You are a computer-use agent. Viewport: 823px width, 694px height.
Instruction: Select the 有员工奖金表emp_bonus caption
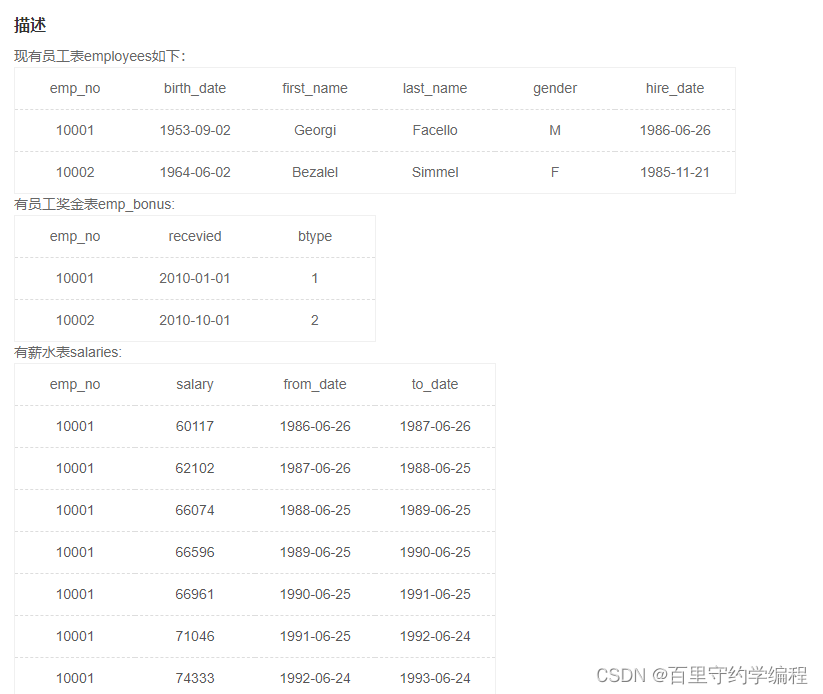(x=94, y=204)
